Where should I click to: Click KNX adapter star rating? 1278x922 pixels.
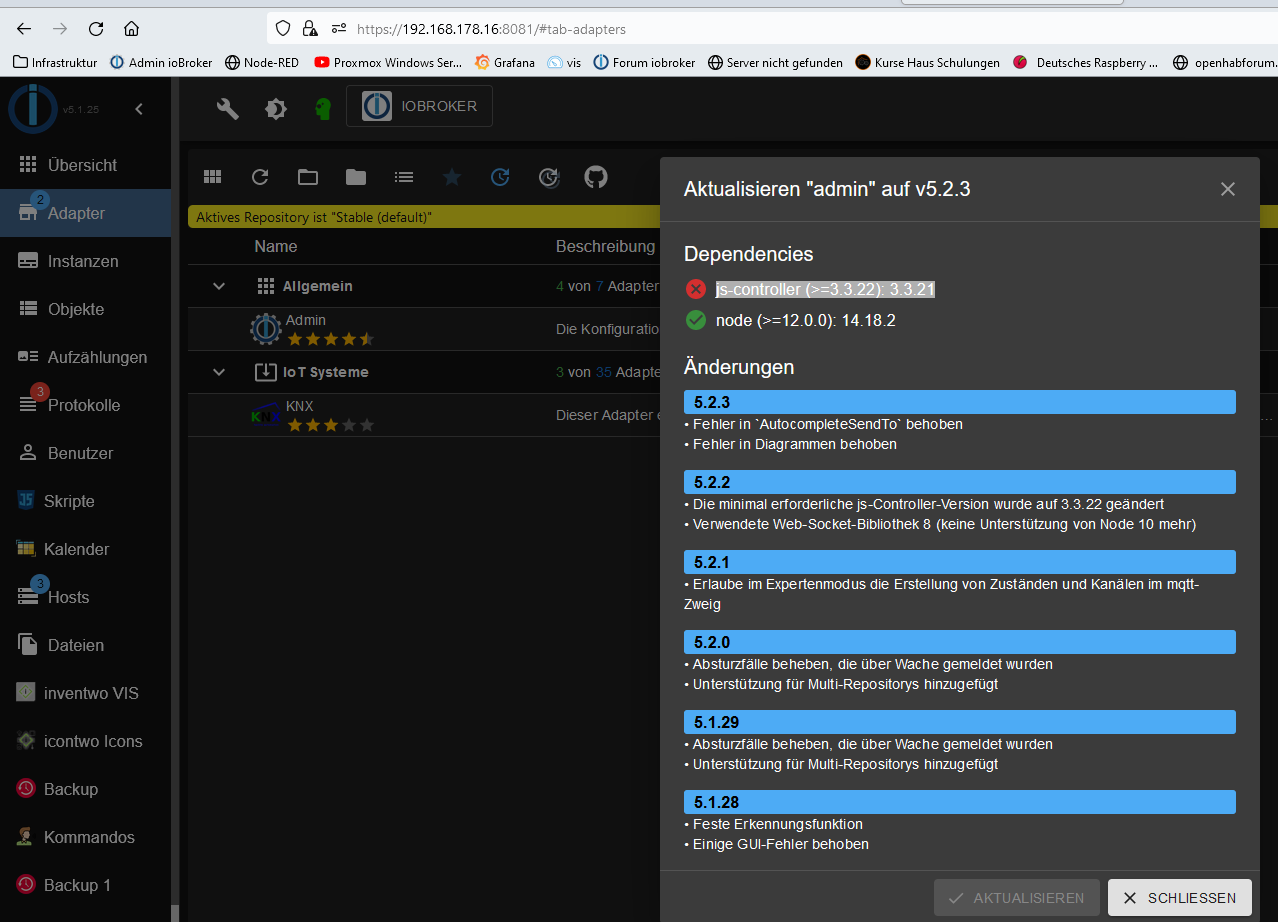[x=330, y=425]
